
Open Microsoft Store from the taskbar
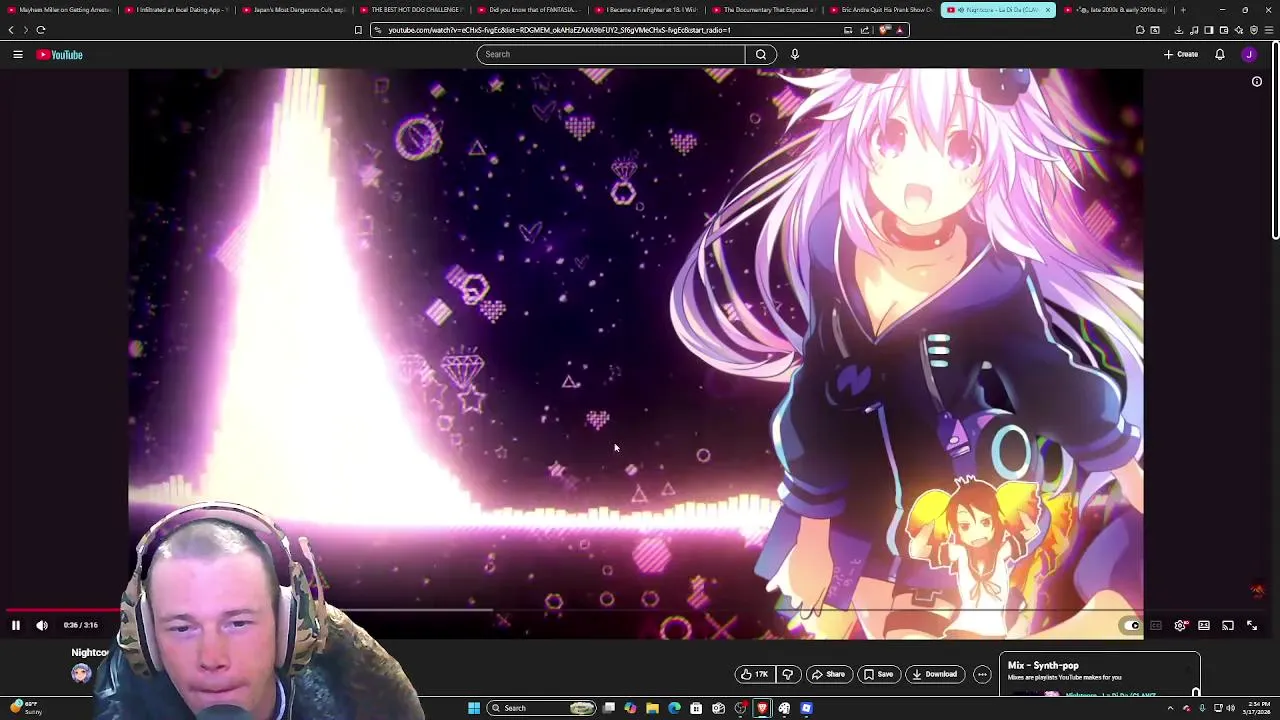(x=696, y=708)
